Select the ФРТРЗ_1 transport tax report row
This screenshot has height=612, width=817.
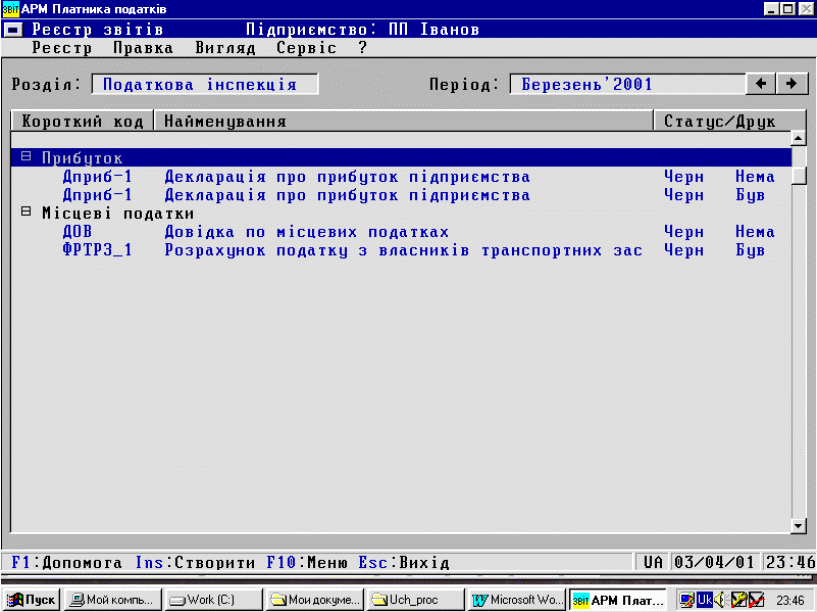350,250
